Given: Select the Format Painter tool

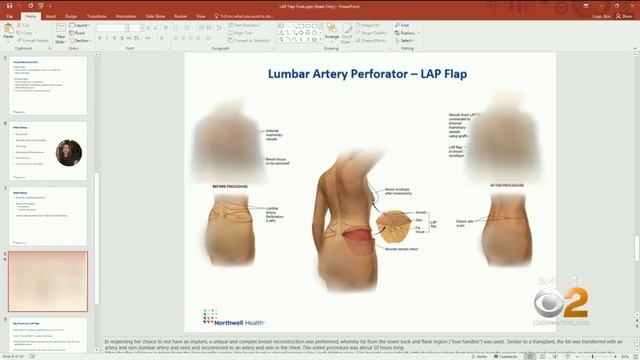Looking at the screenshot, I should click(x=33, y=40).
